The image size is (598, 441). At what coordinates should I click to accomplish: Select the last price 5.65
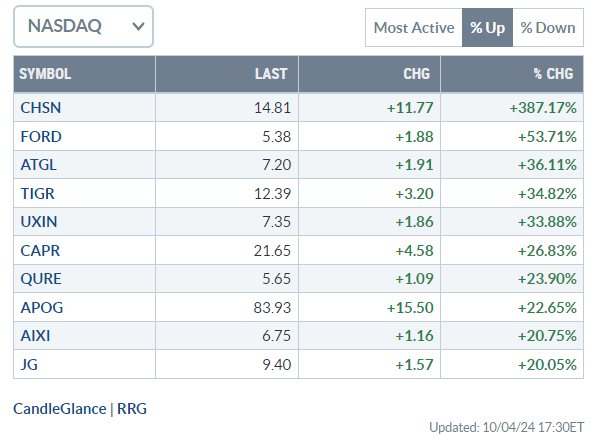pos(276,279)
